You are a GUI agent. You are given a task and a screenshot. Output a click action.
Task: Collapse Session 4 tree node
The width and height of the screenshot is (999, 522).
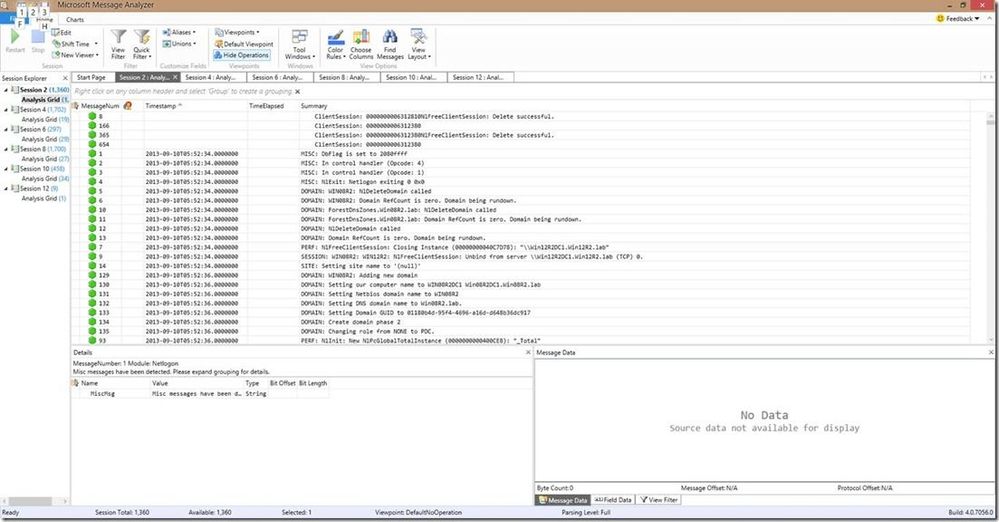pyautogui.click(x=6, y=110)
